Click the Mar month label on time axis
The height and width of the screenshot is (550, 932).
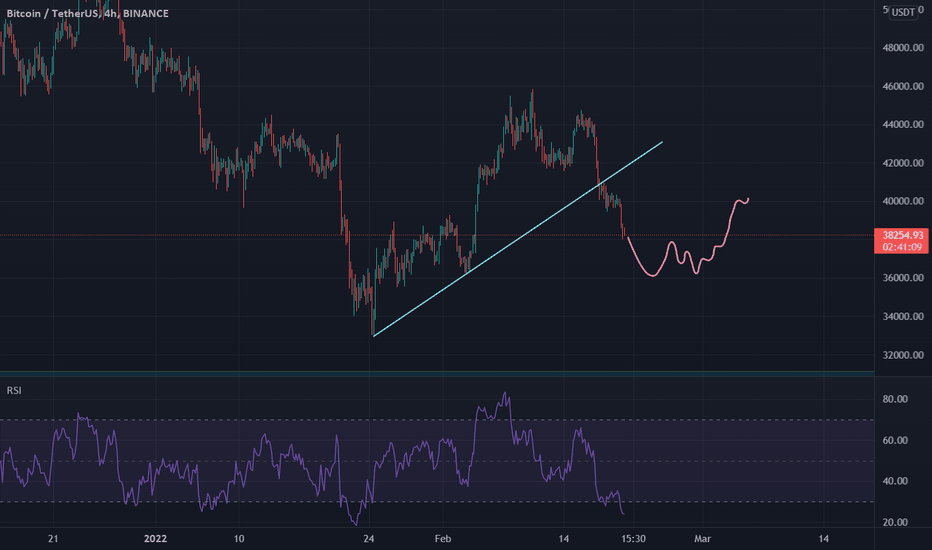703,539
